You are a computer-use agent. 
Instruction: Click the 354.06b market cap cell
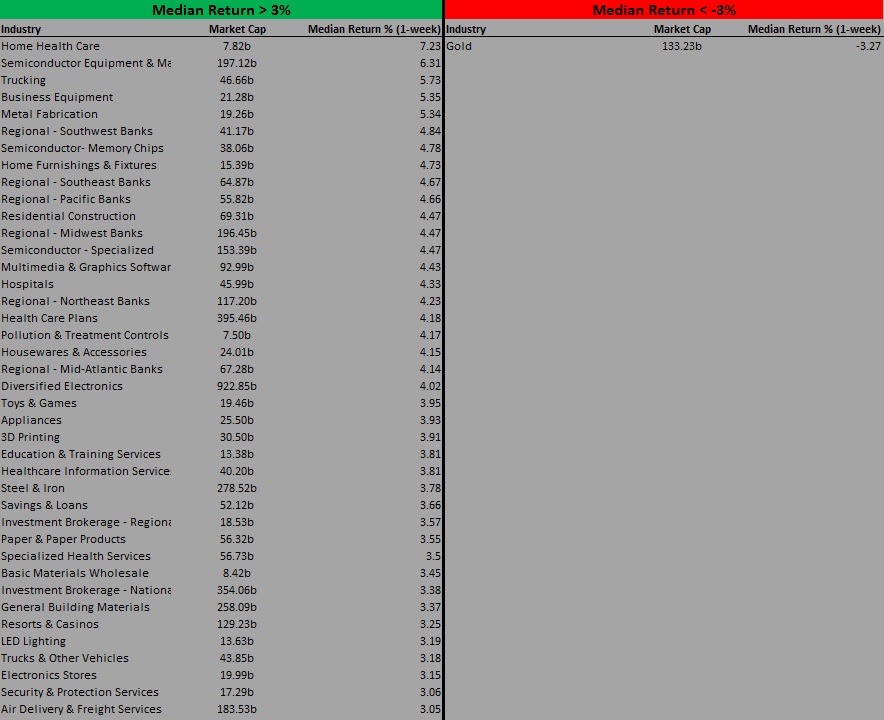(x=237, y=590)
